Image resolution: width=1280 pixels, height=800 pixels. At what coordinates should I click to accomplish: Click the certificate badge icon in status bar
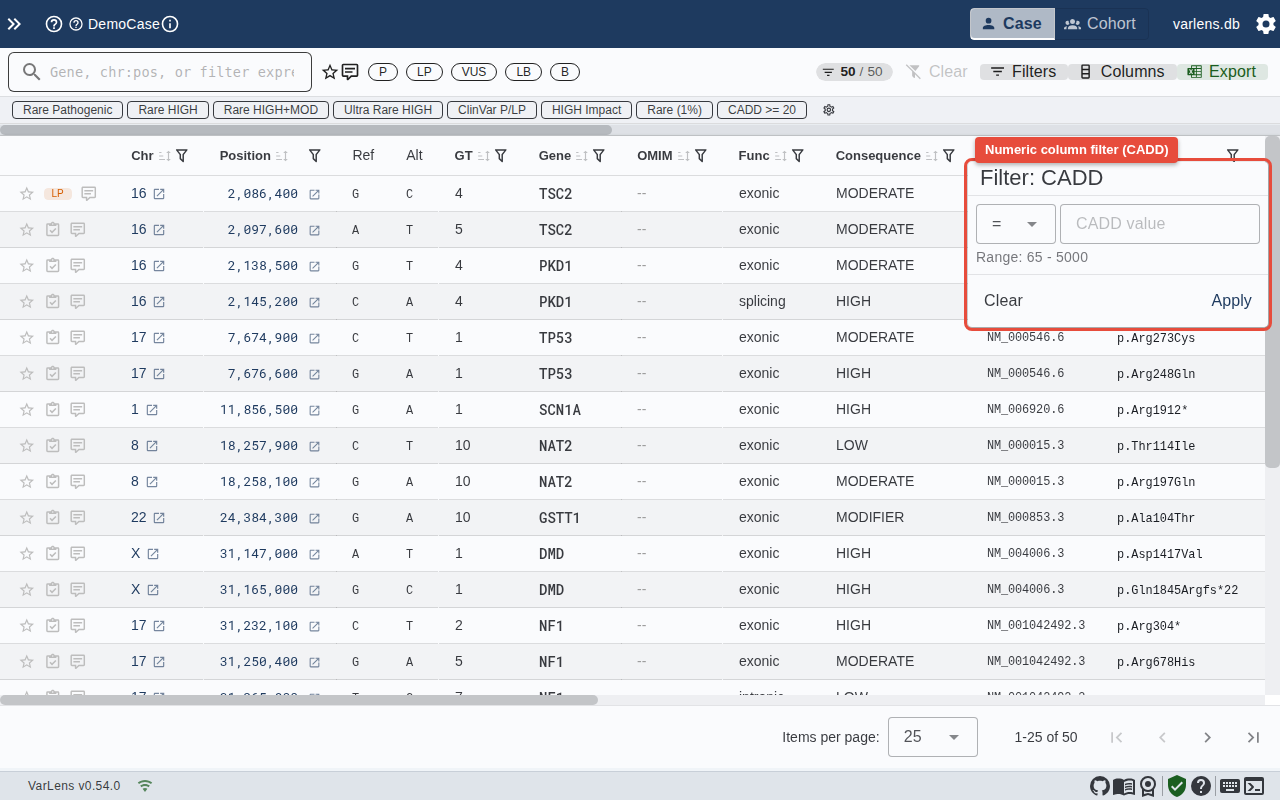1148,786
